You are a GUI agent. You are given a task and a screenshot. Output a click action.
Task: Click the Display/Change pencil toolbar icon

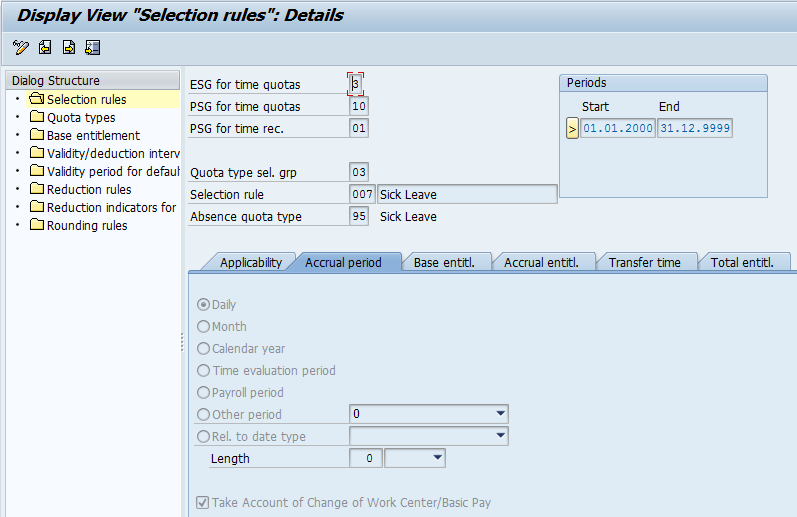click(x=21, y=47)
